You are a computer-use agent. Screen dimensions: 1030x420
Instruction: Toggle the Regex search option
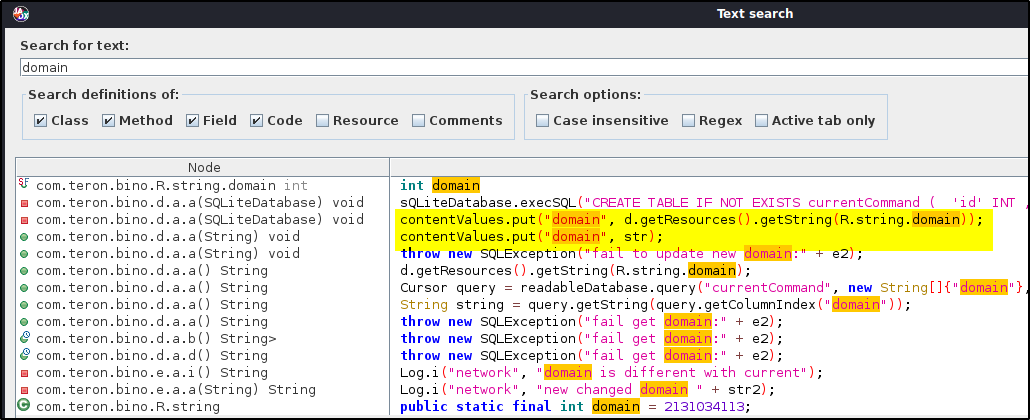point(689,121)
